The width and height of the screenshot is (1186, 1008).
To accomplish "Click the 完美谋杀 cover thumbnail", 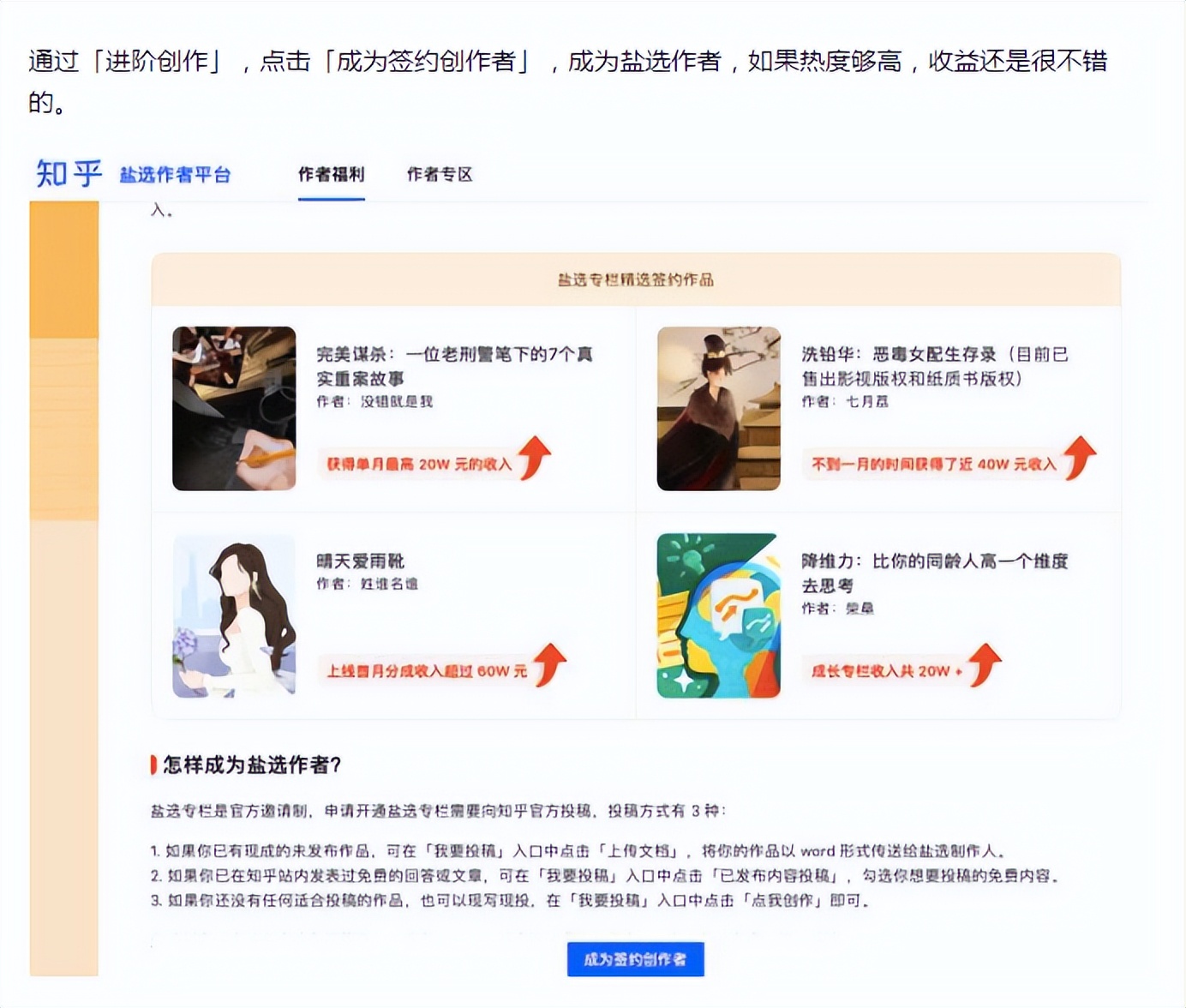I will point(233,408).
